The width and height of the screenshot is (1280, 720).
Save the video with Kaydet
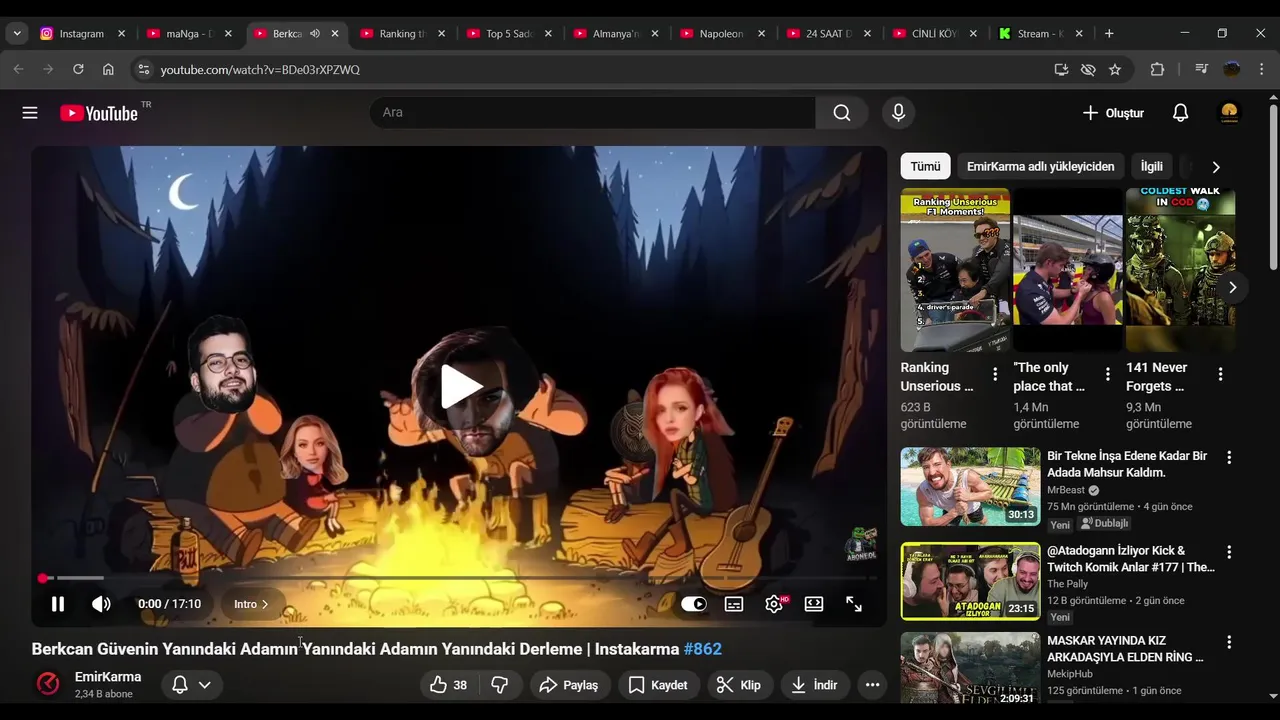[x=658, y=685]
